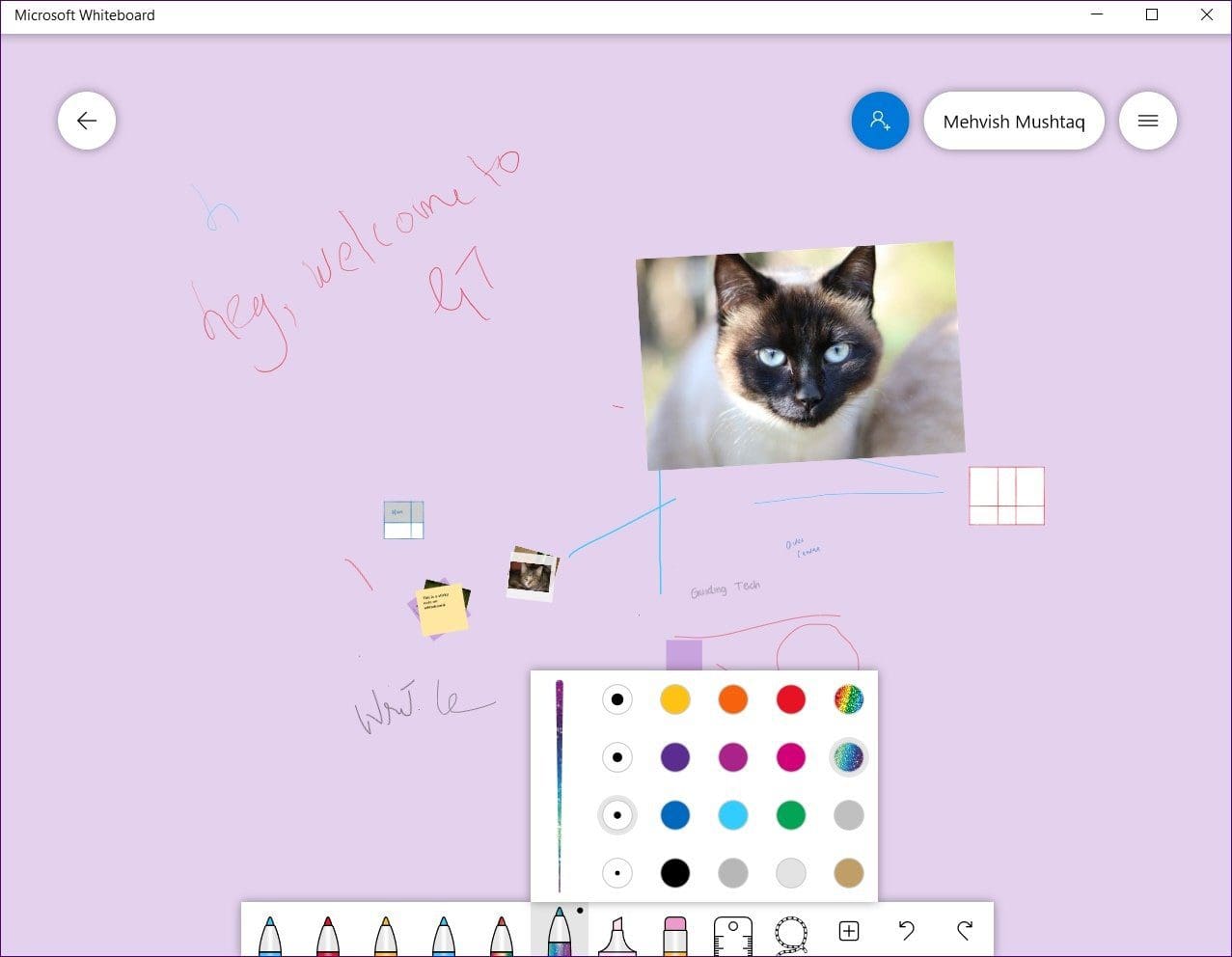Undo the last action
Viewport: 1232px width, 957px height.
907,930
